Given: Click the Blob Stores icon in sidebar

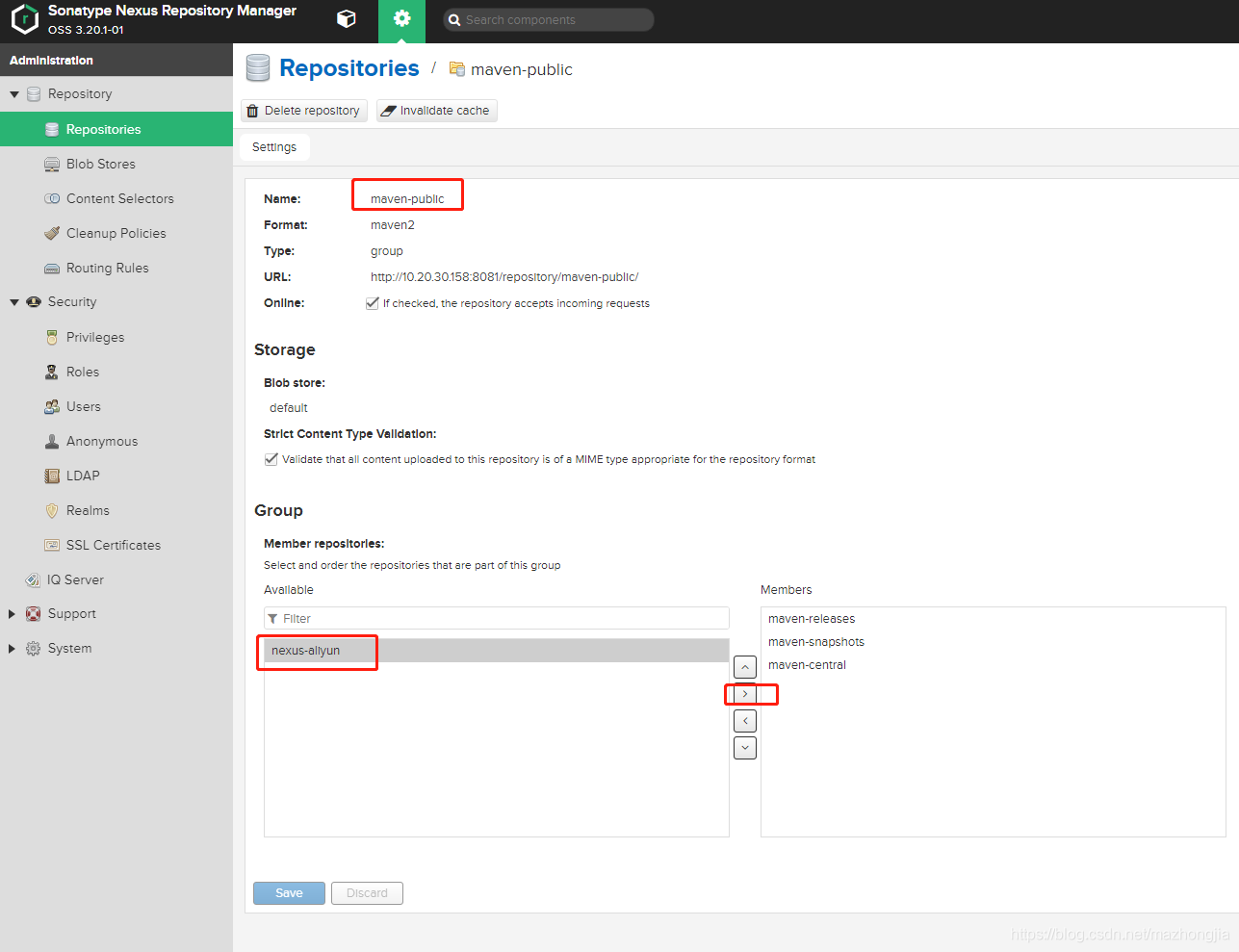Looking at the screenshot, I should pyautogui.click(x=52, y=165).
